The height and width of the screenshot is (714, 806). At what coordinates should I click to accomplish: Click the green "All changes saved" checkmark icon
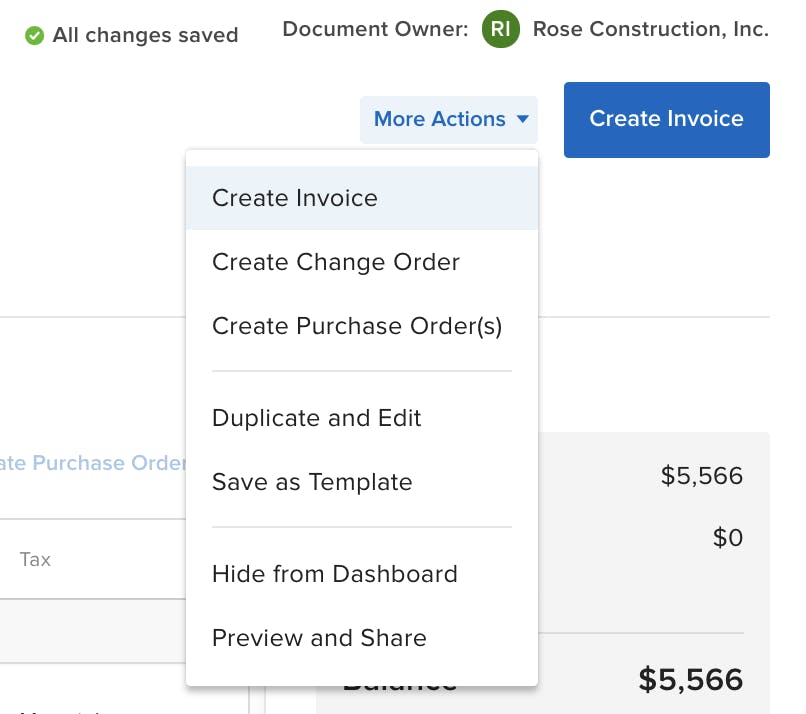tap(36, 36)
